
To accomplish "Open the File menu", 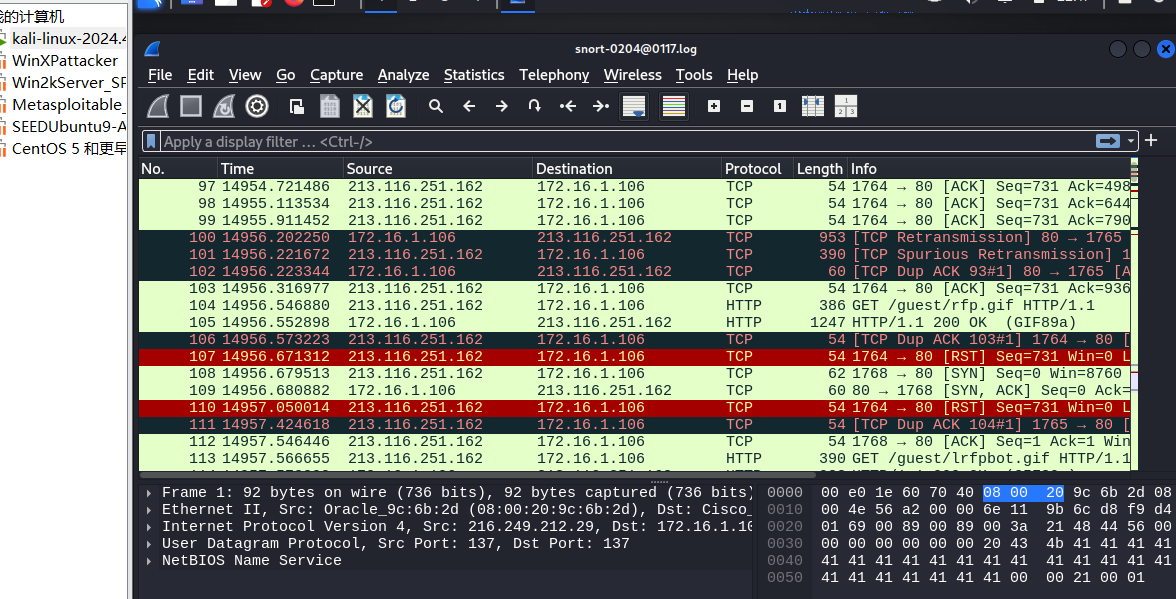I will 160,75.
